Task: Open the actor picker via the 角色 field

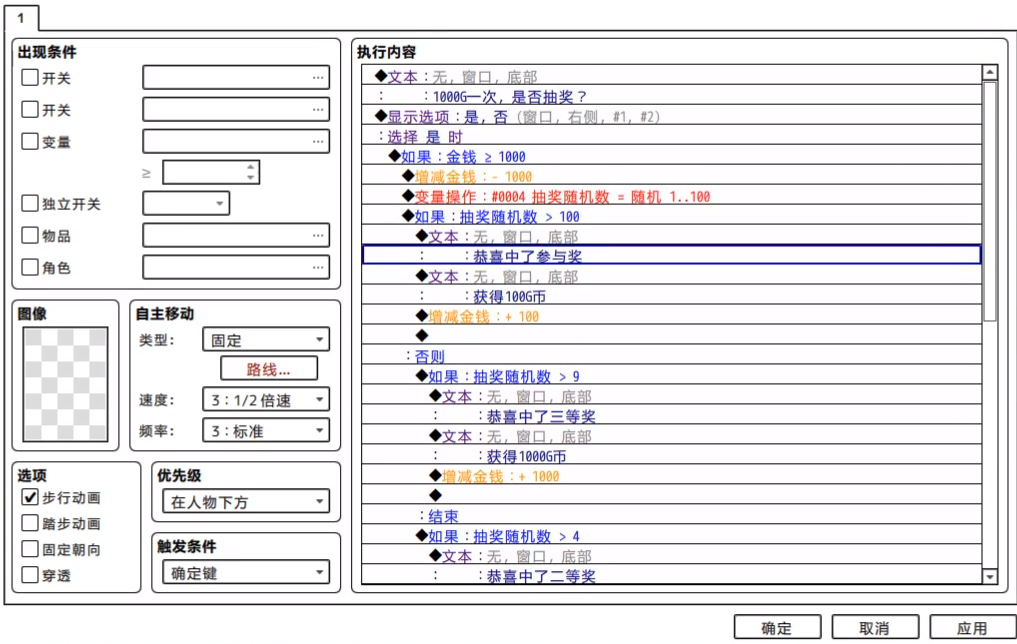Action: [236, 267]
